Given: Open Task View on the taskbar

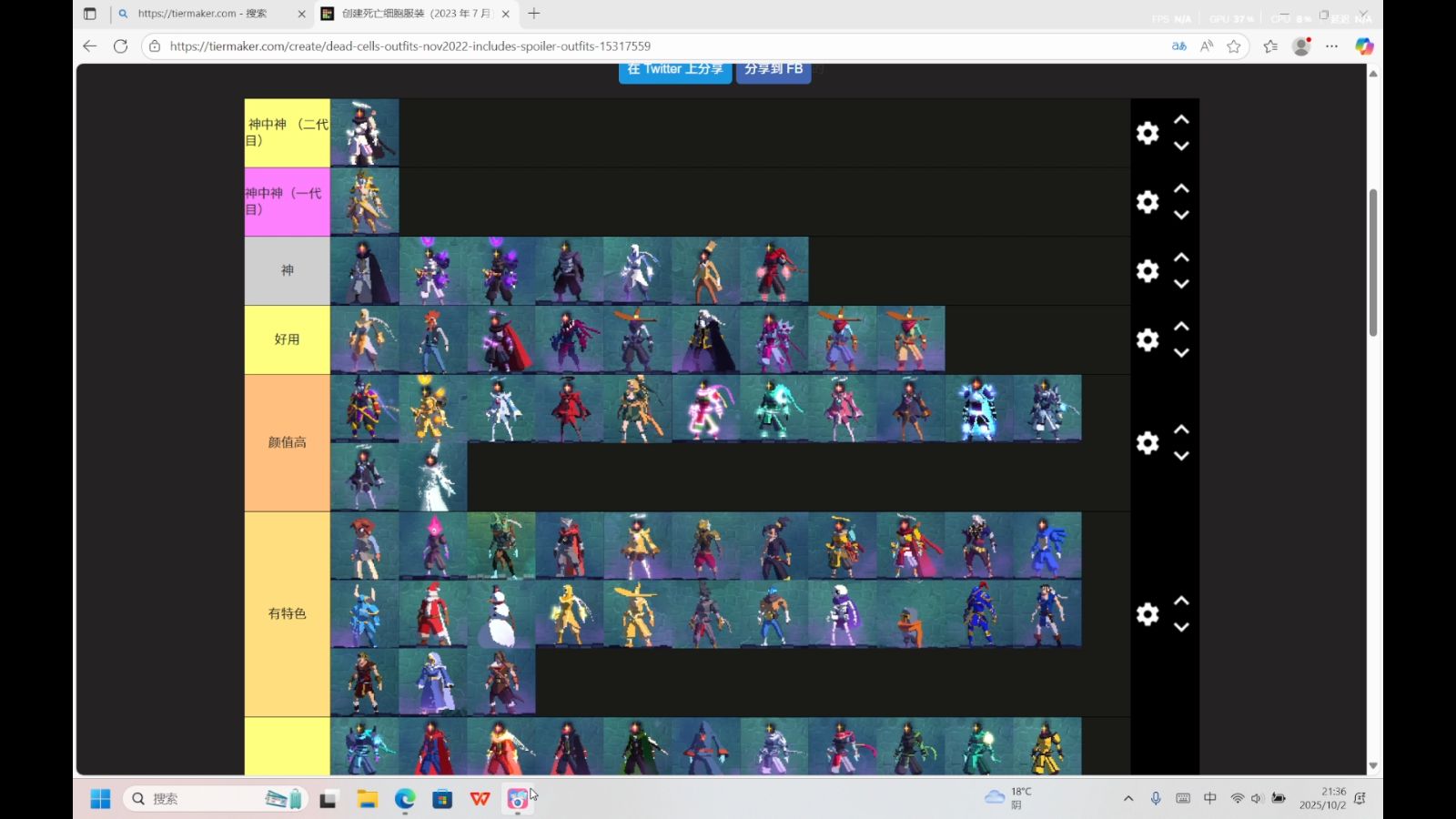Looking at the screenshot, I should coord(329,799).
